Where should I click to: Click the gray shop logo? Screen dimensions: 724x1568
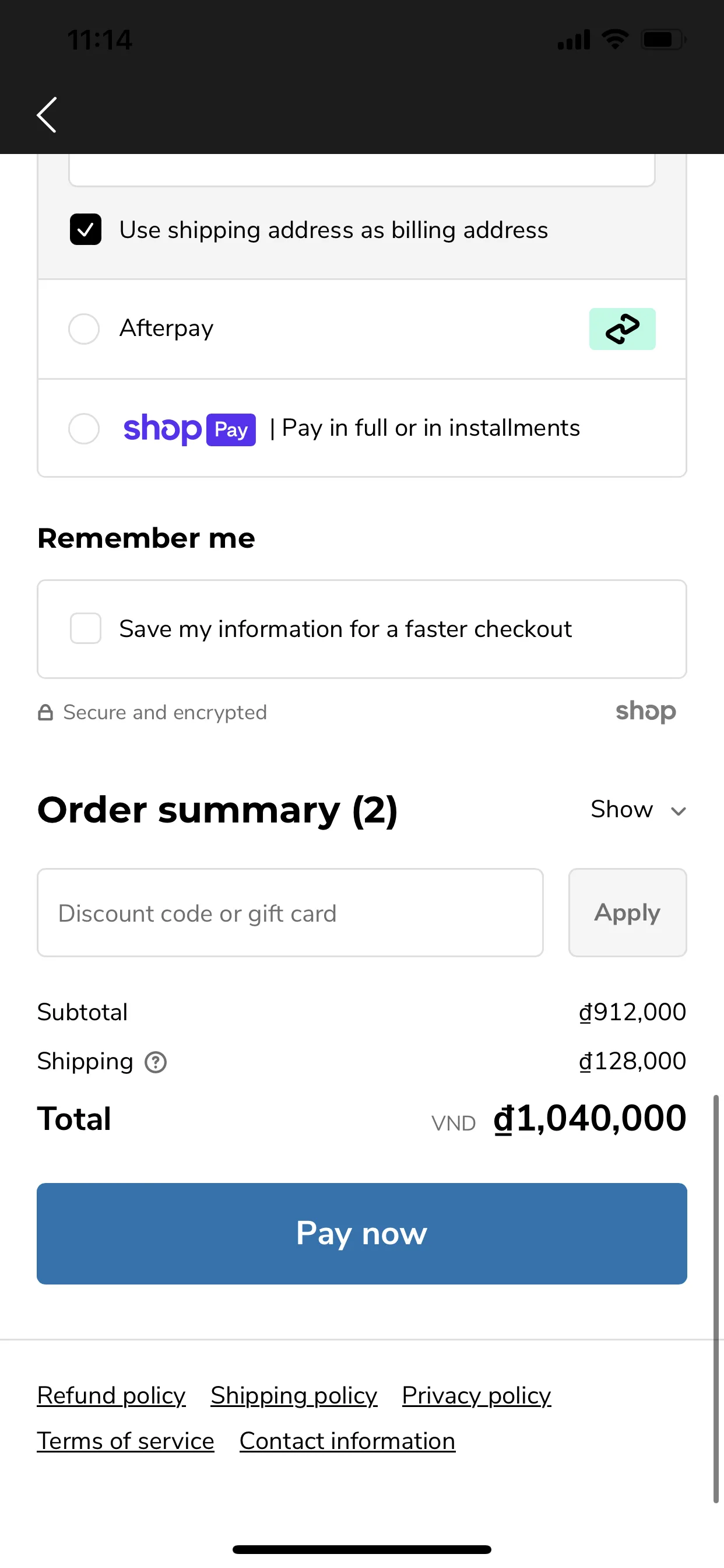(645, 711)
